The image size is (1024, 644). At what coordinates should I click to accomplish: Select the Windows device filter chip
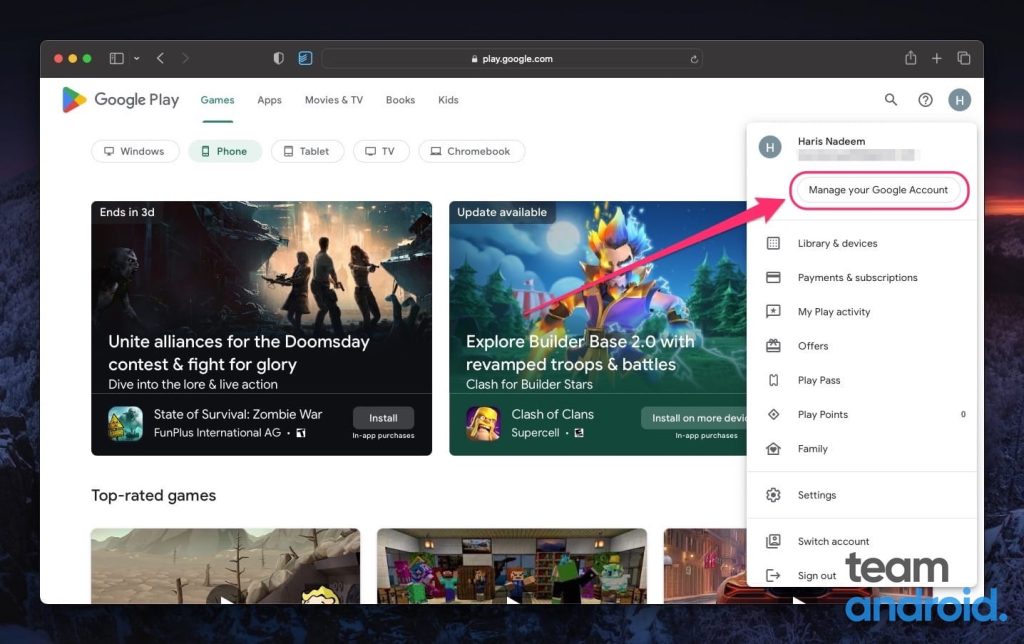click(135, 152)
